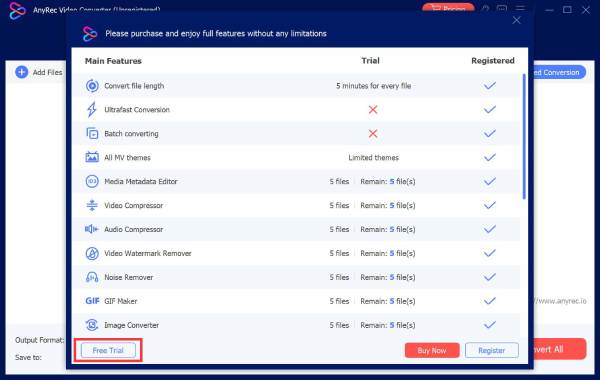Click the GIF Maker icon
Screen dimensions: 600x380
click(x=92, y=301)
